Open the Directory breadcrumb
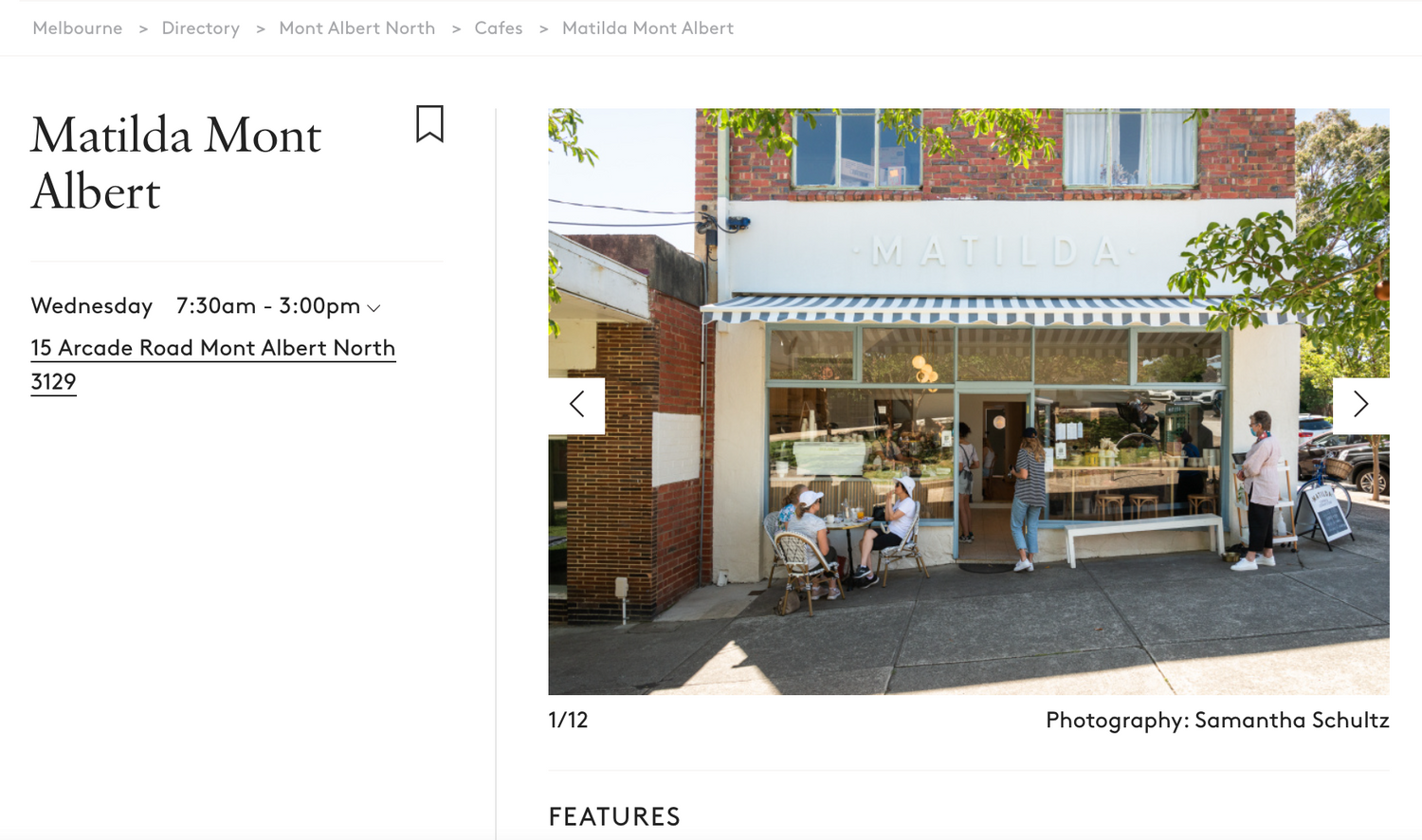The width and height of the screenshot is (1422, 840). point(200,28)
